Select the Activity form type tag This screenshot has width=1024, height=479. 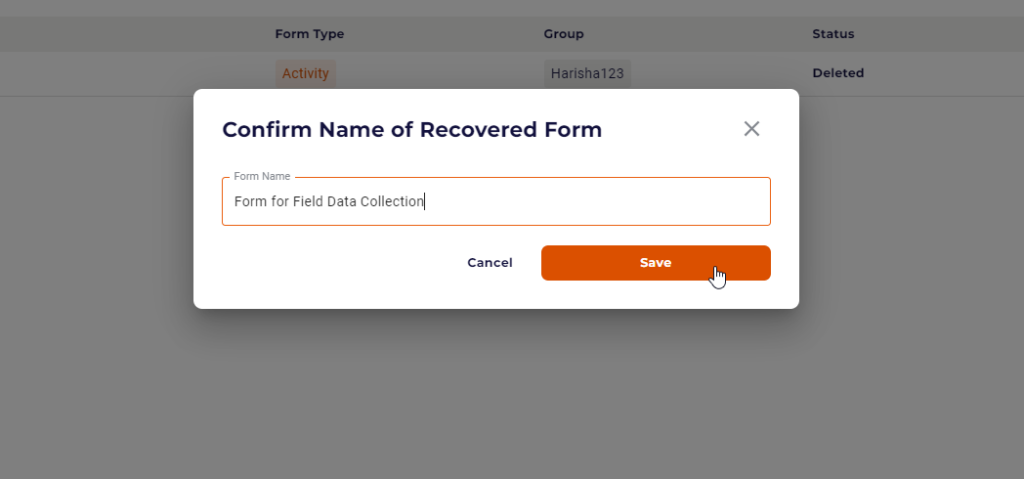point(305,73)
